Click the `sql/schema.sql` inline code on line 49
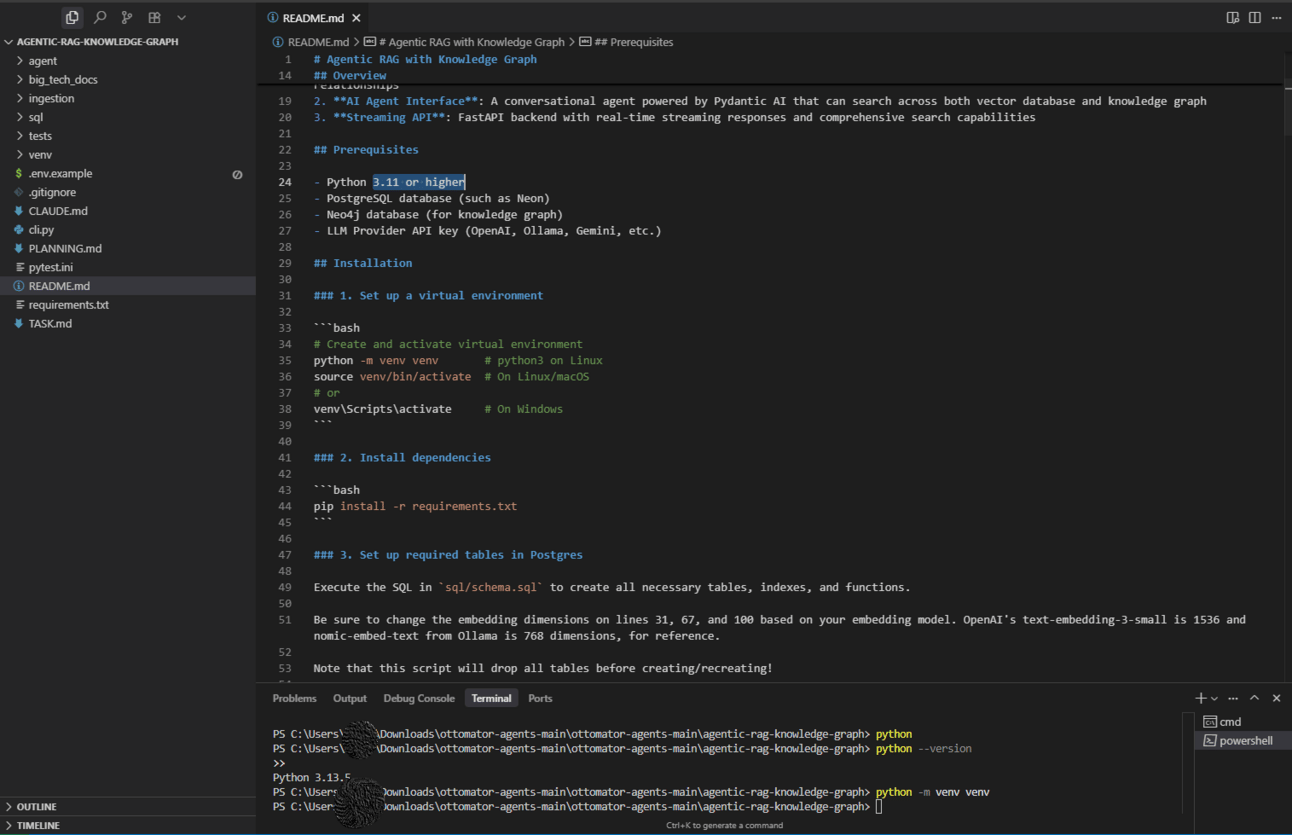Viewport: 1292px width, 835px height. (x=491, y=587)
